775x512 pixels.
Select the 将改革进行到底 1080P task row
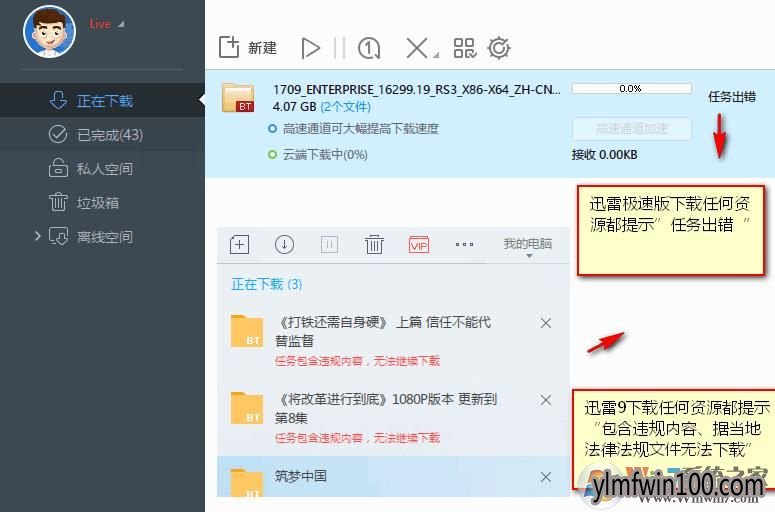pos(393,418)
